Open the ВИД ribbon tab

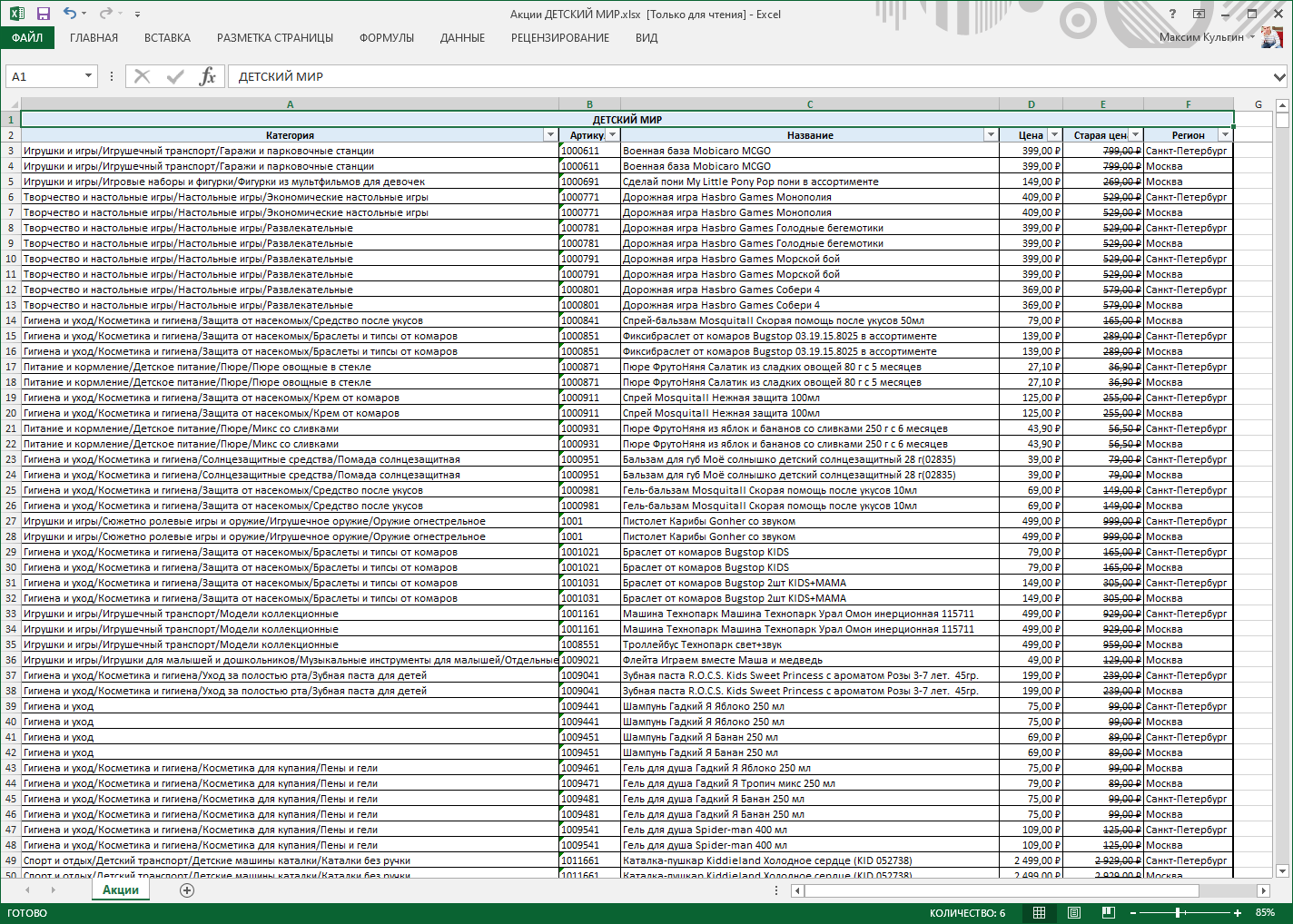point(646,38)
